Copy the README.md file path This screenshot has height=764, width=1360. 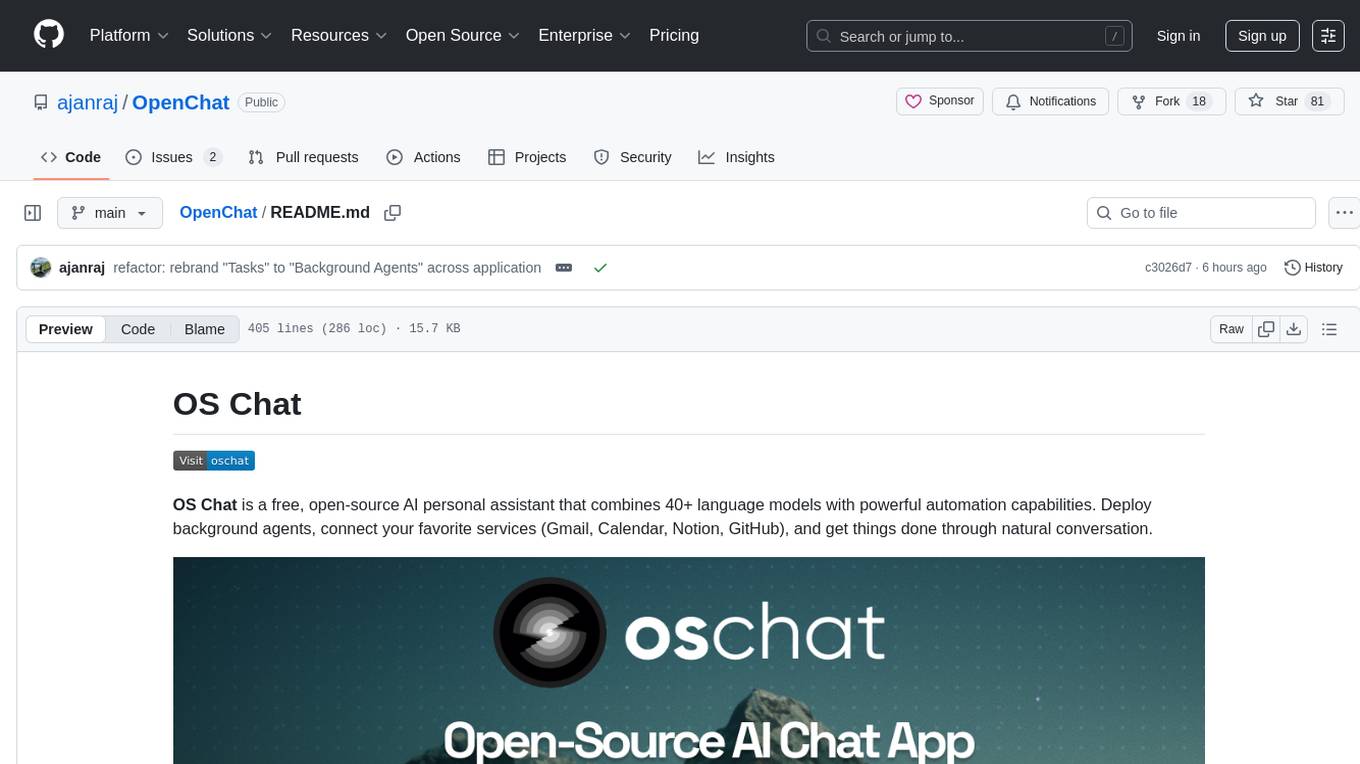[393, 212]
